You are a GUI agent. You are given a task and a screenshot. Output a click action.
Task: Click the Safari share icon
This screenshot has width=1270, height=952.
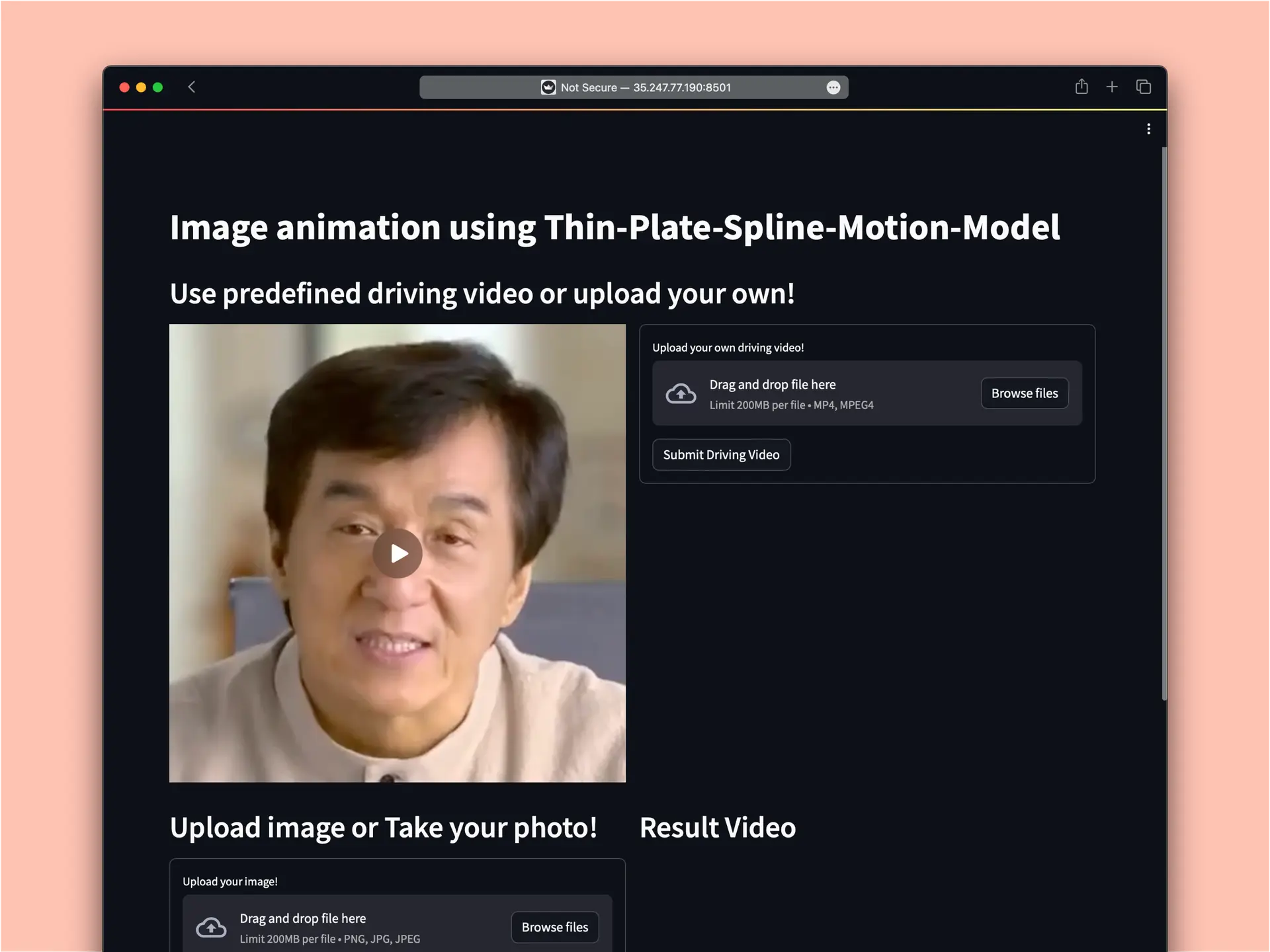[x=1081, y=87]
